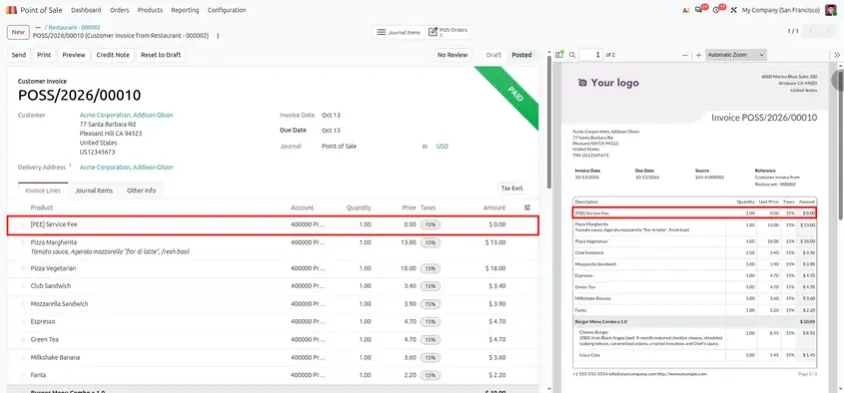Open the Delivery Address Acme Corporation link

click(x=126, y=167)
